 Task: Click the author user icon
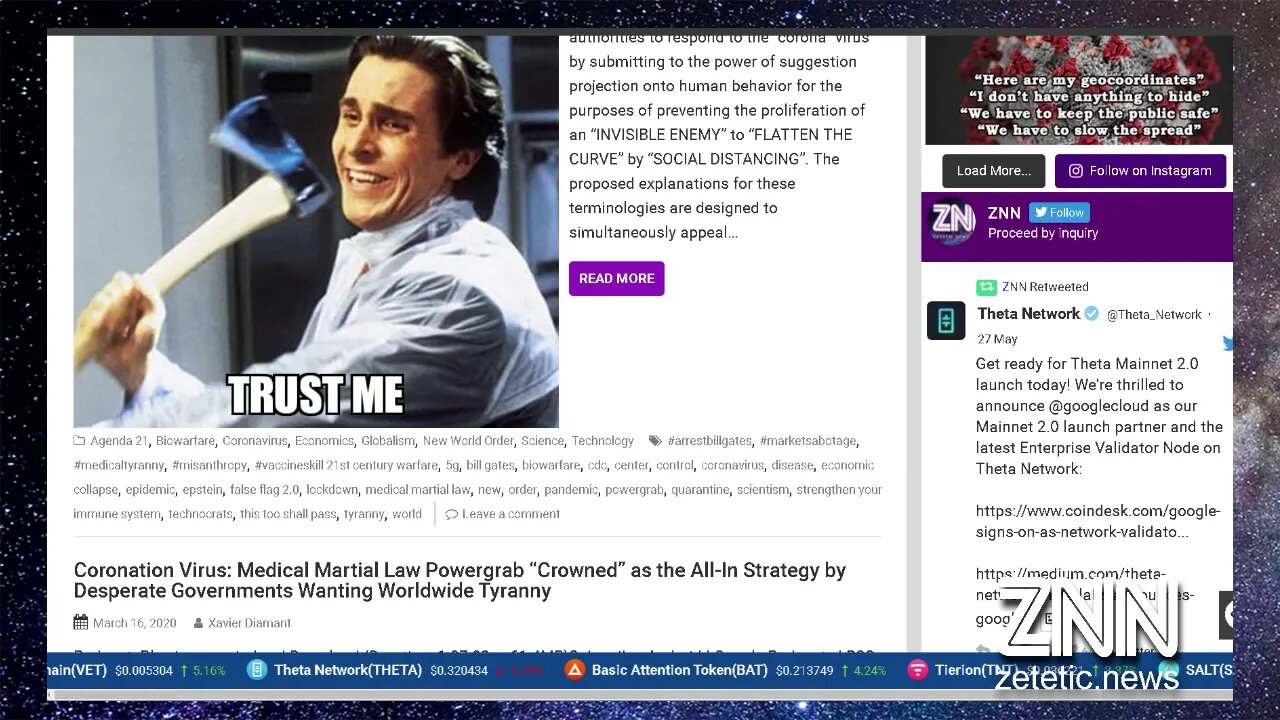click(x=198, y=623)
